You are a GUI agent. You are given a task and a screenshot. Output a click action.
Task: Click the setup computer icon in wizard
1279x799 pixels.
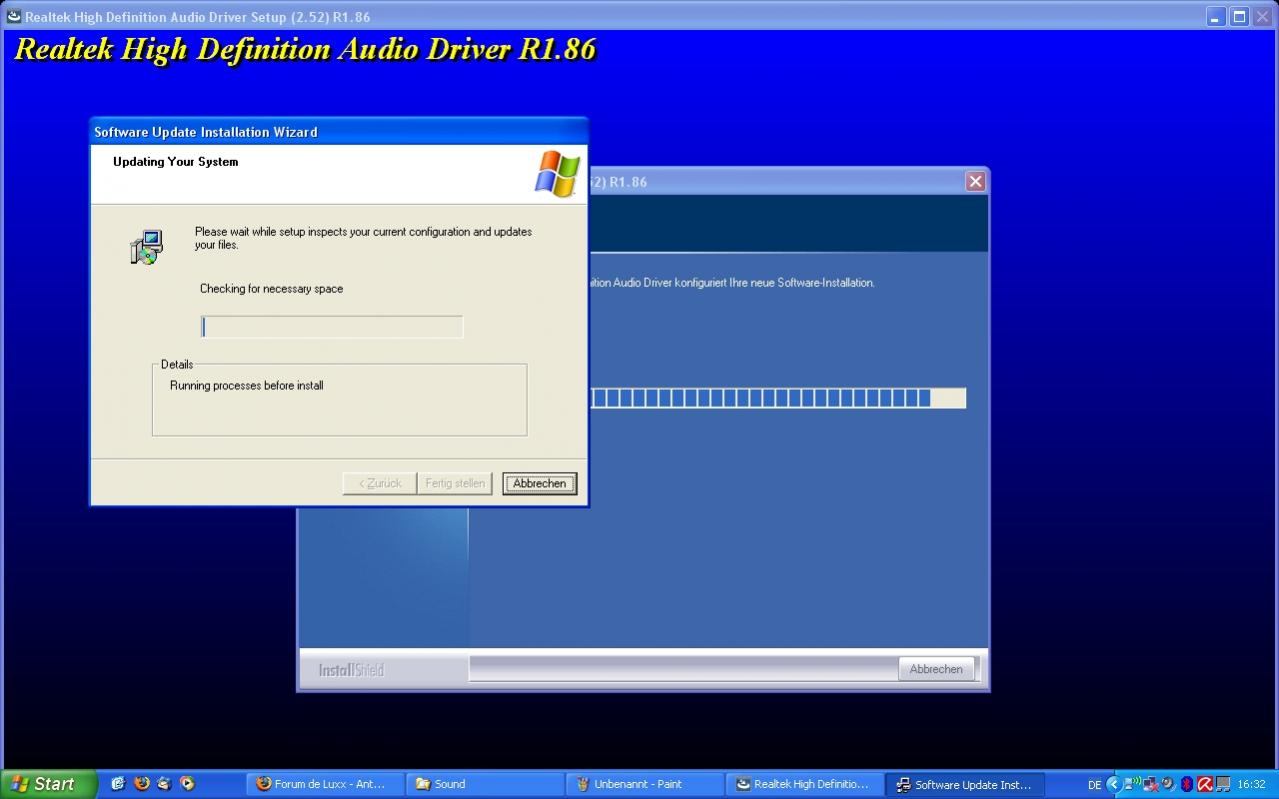coord(147,246)
